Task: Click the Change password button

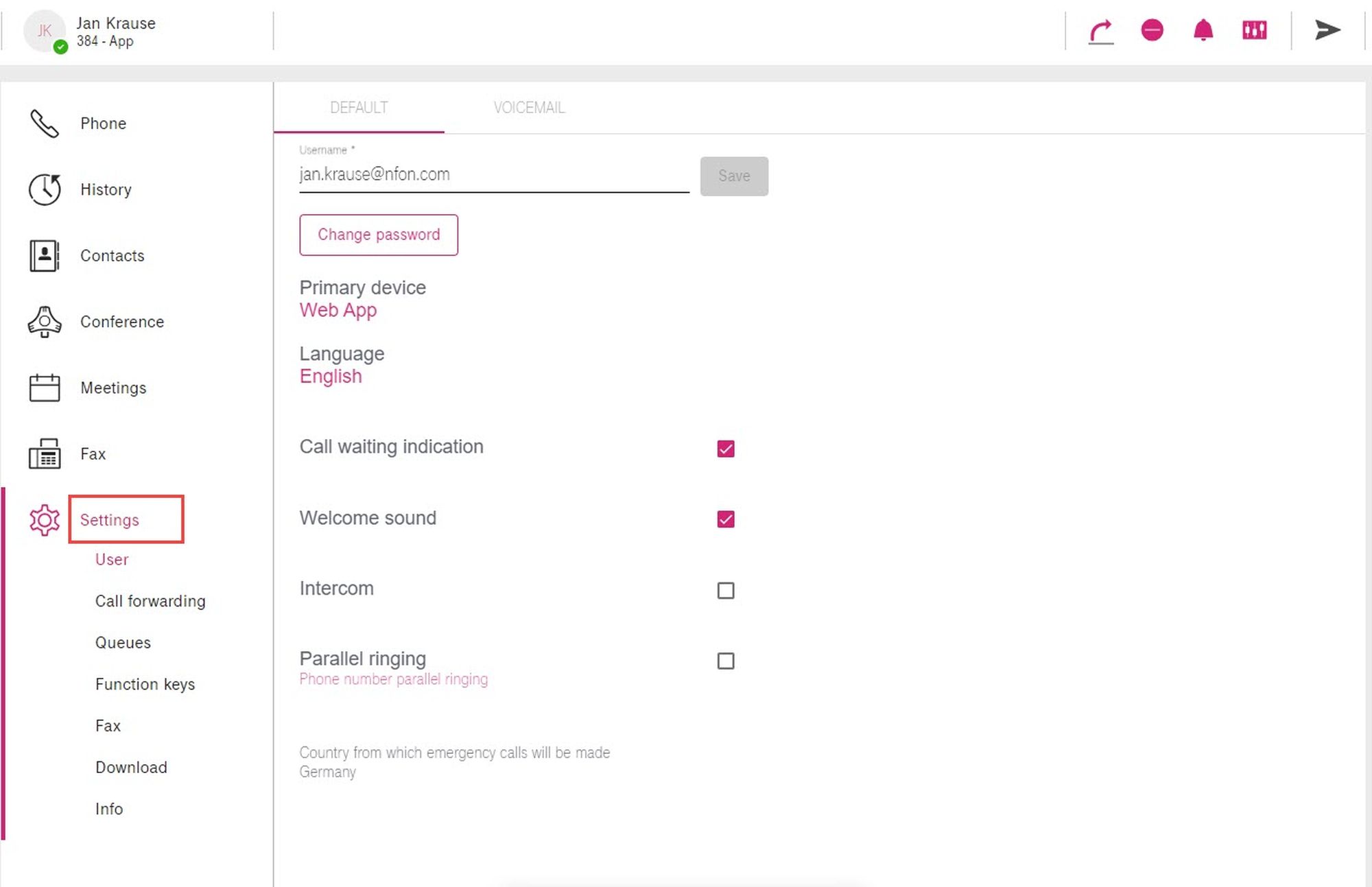Action: (379, 235)
